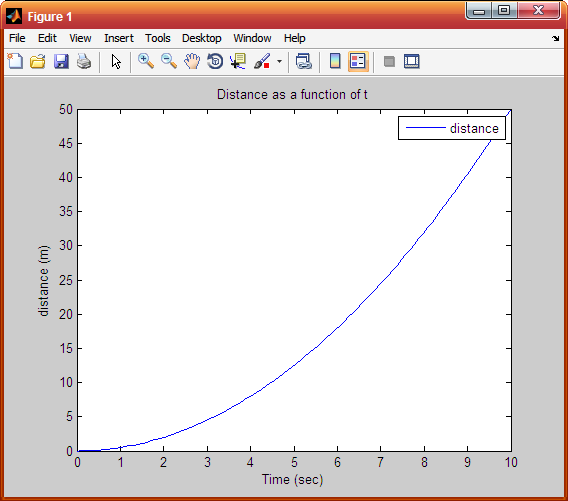Toggle the Insert Colorbar button
This screenshot has height=501, width=568.
tap(335, 61)
